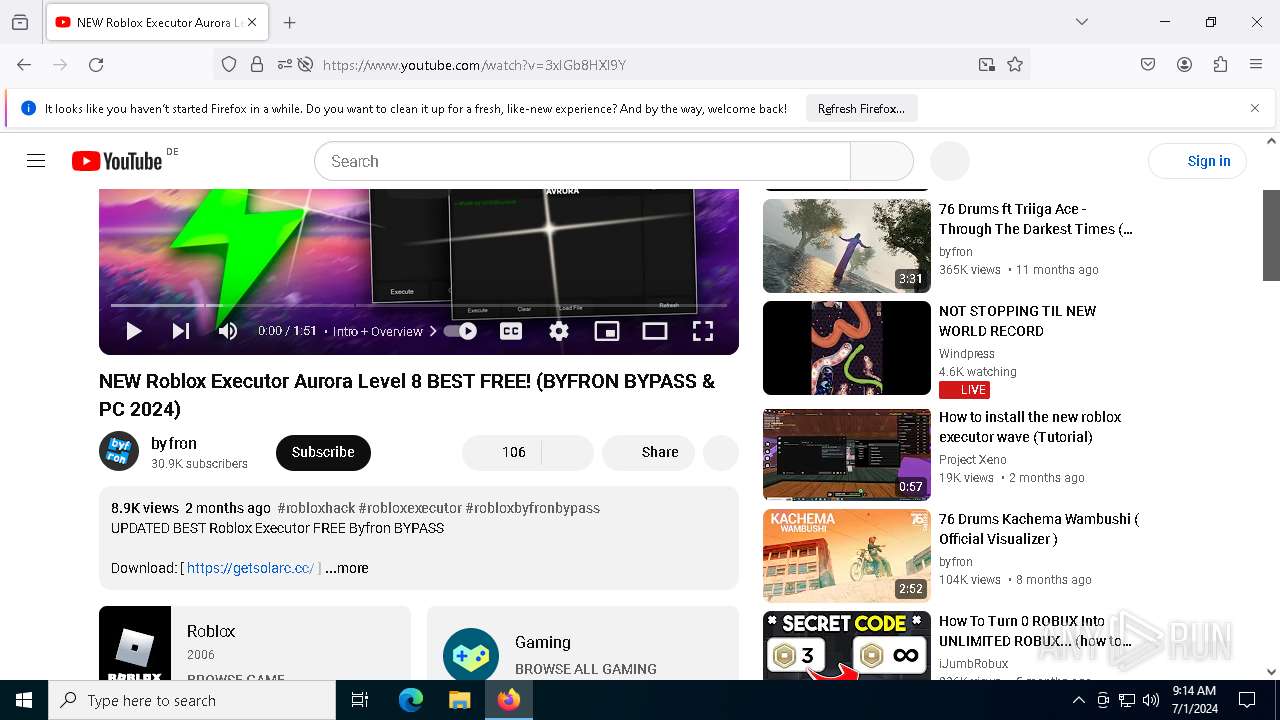Click the video progress bar
This screenshot has height=720, width=1280.
(418, 304)
